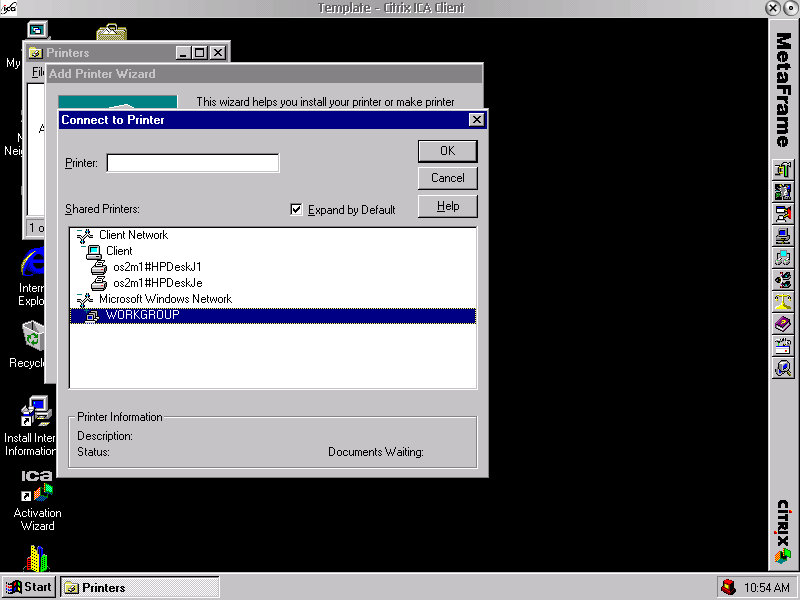
Task: Click the taskbar clock showing 10:54 AM
Action: point(766,588)
